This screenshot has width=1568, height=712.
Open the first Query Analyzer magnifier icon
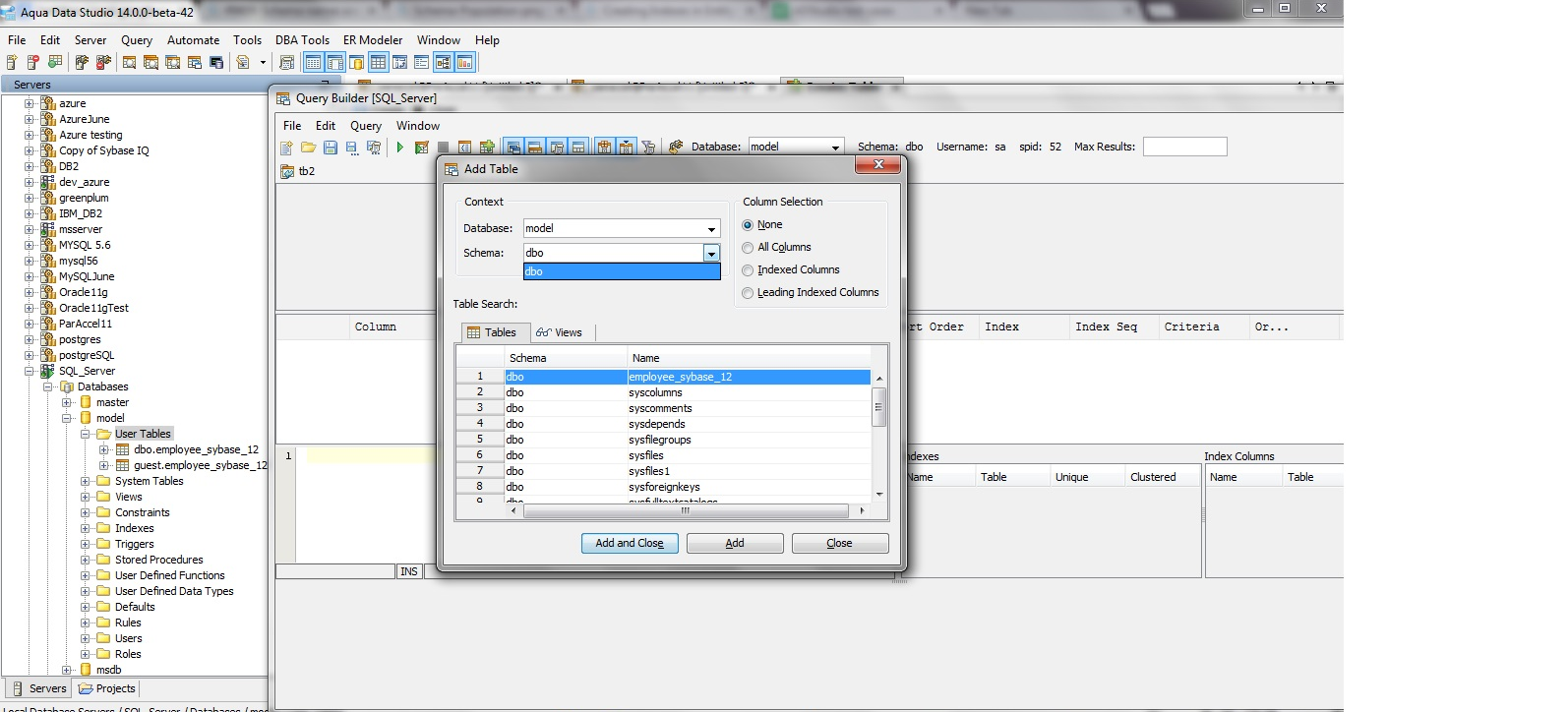129,63
